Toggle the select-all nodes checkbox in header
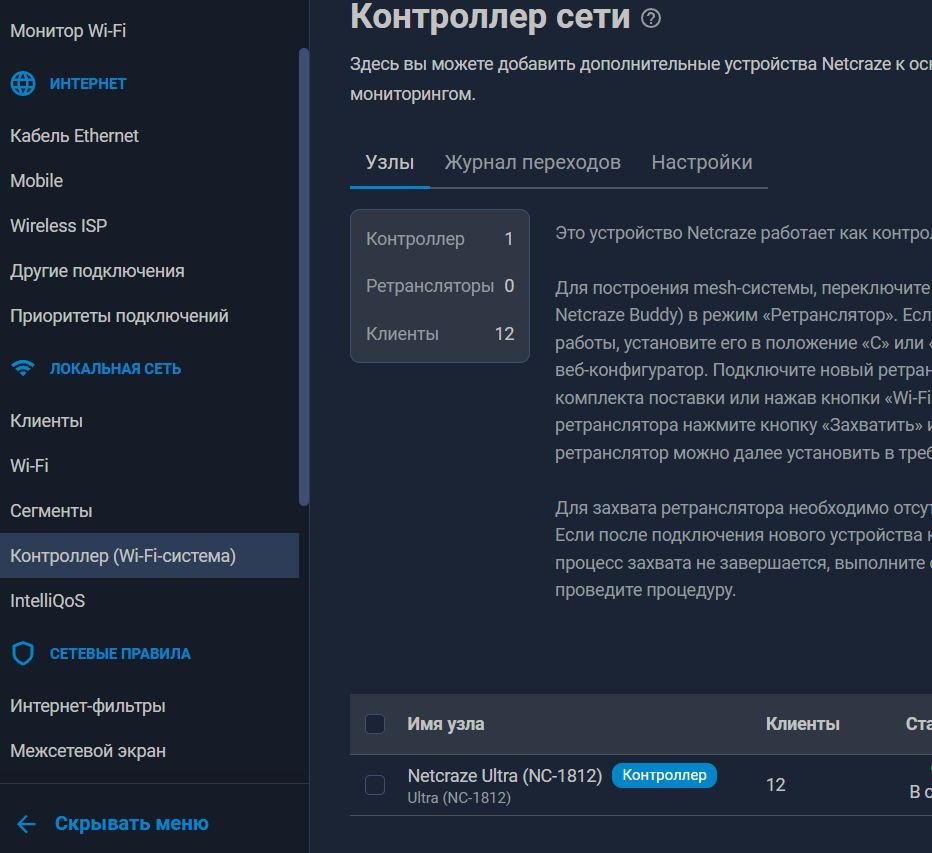 click(375, 724)
